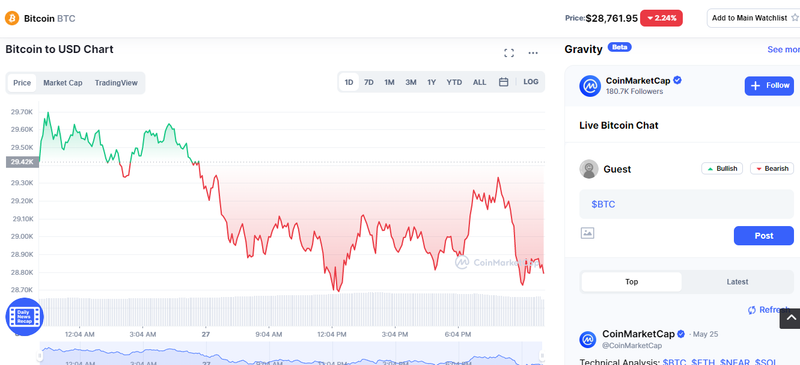Click Add to Main Watchlist button
This screenshot has width=800, height=365.
755,18
